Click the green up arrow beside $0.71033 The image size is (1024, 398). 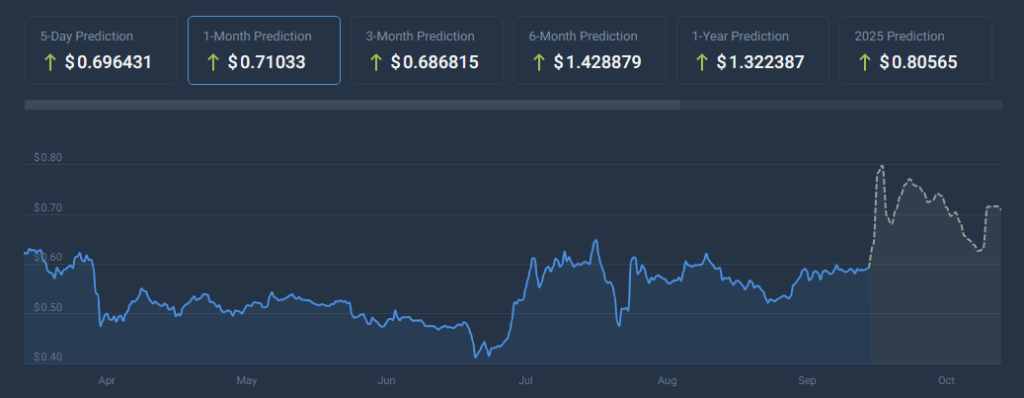click(x=212, y=63)
